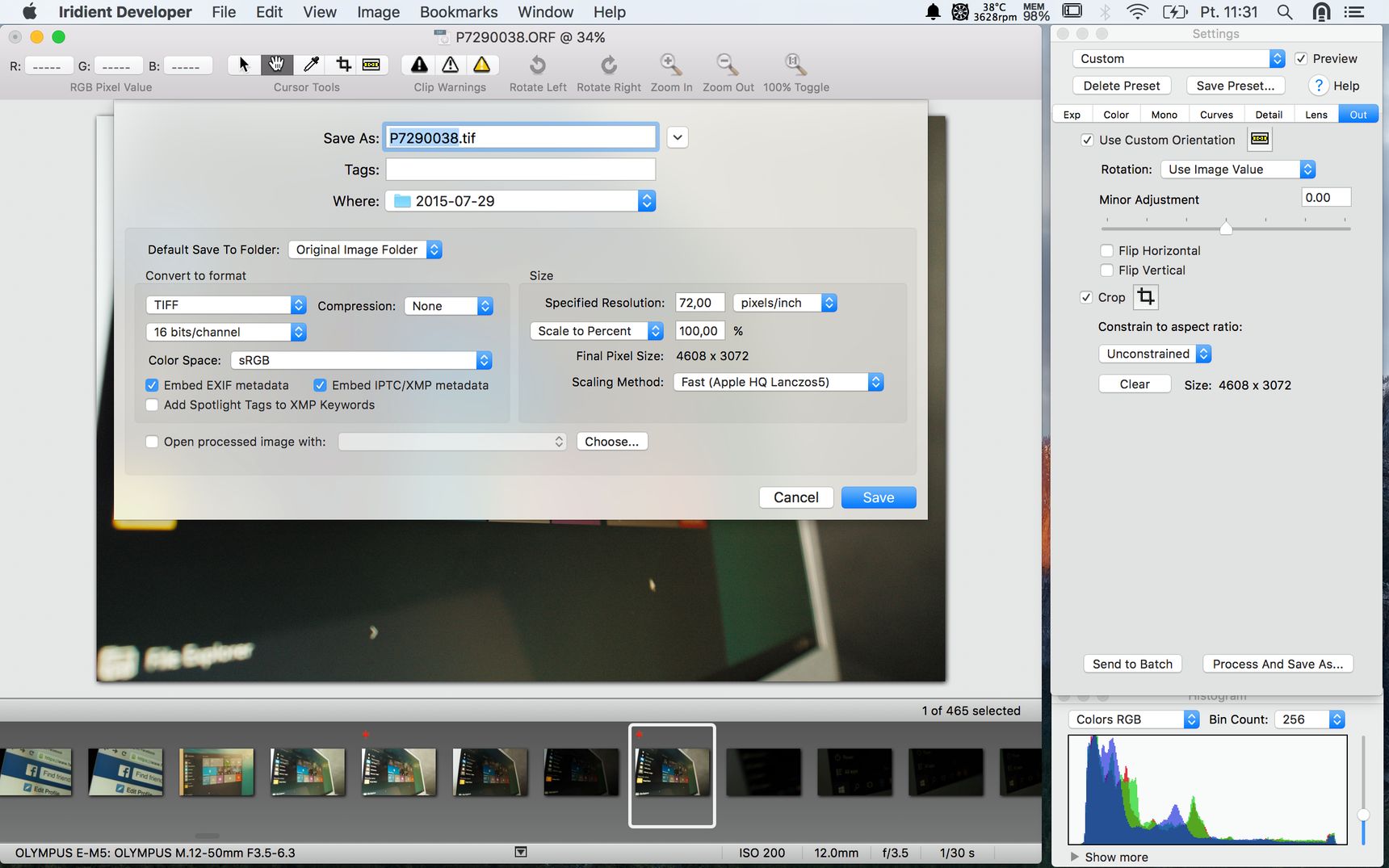This screenshot has height=868, width=1389.
Task: Rotate the image right
Action: pyautogui.click(x=609, y=65)
